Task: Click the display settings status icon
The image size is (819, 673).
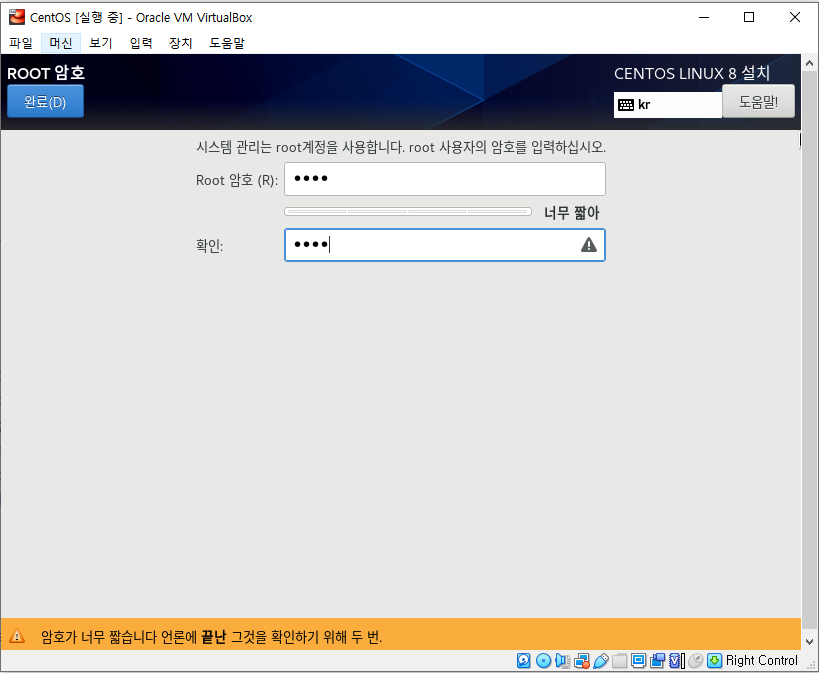Action: 638,660
